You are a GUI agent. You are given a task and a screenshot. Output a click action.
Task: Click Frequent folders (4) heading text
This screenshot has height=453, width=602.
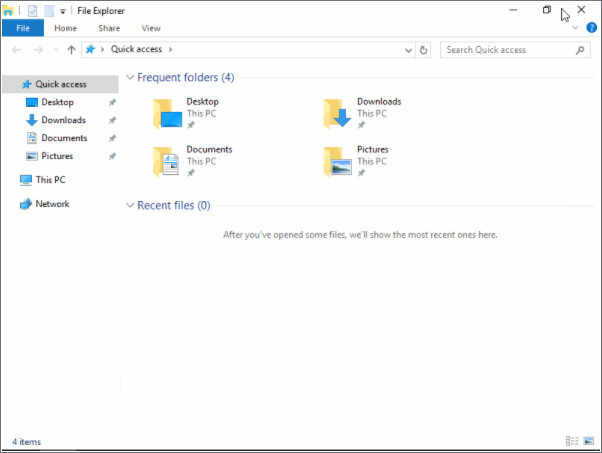point(185,78)
